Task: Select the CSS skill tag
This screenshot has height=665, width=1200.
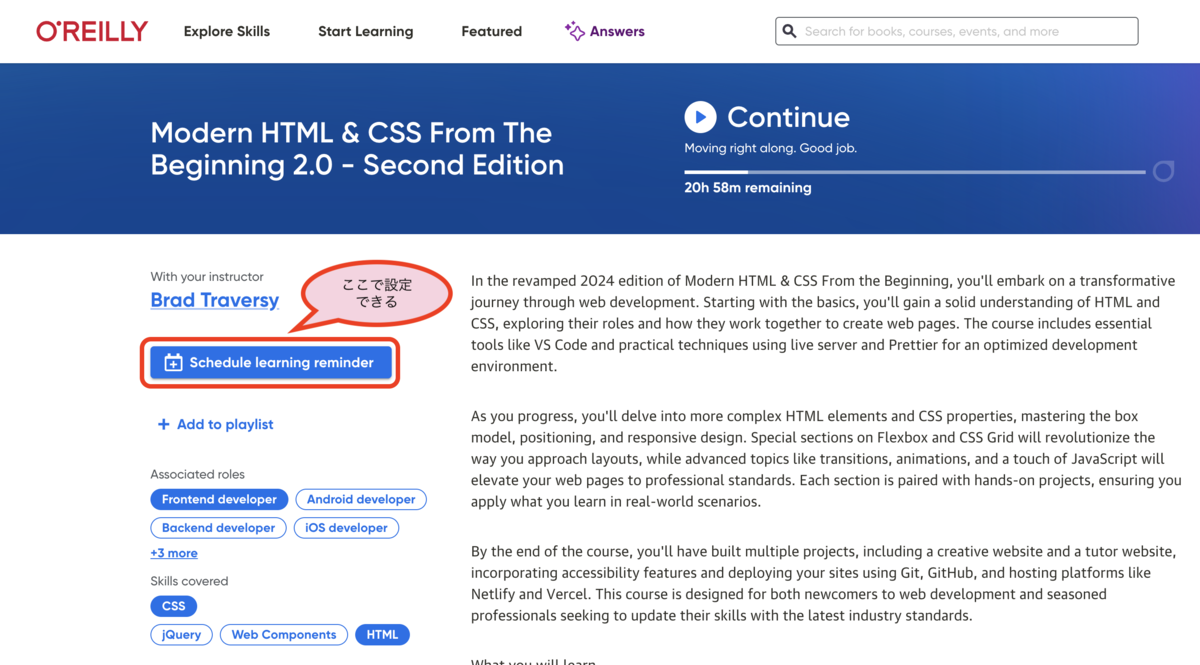Action: click(174, 606)
